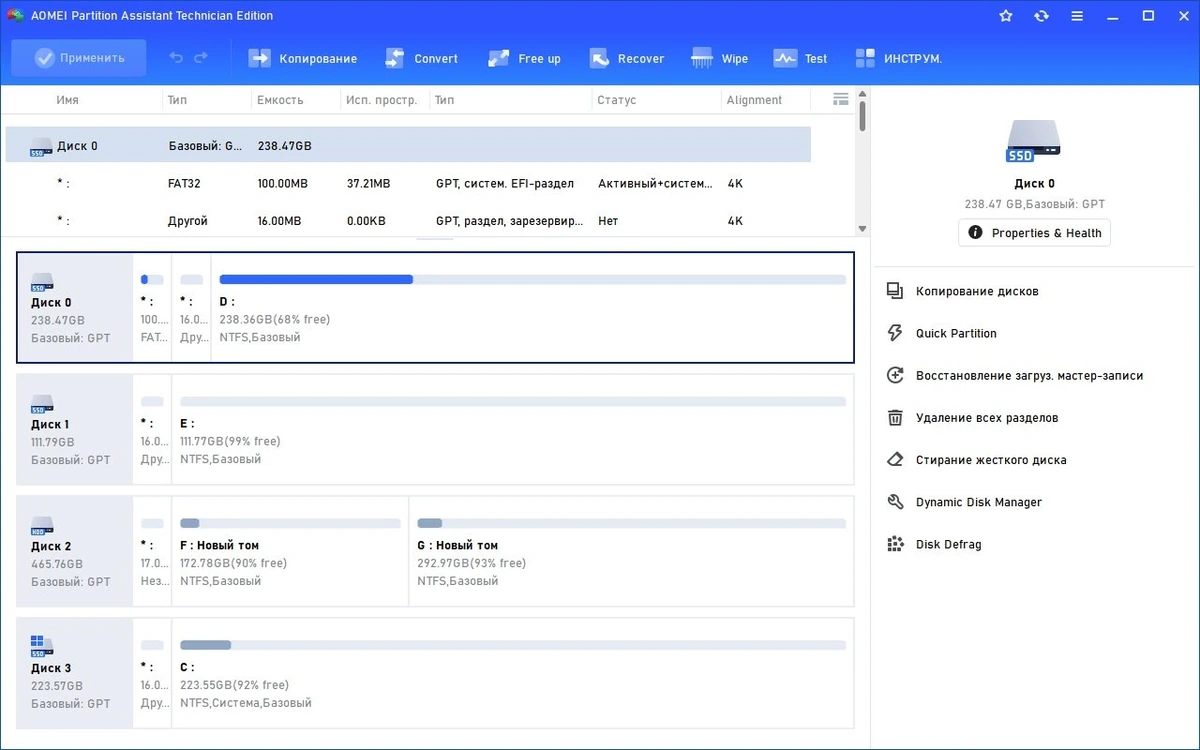This screenshot has height=750, width=1200.
Task: Click the Статус column header
Action: [616, 100]
